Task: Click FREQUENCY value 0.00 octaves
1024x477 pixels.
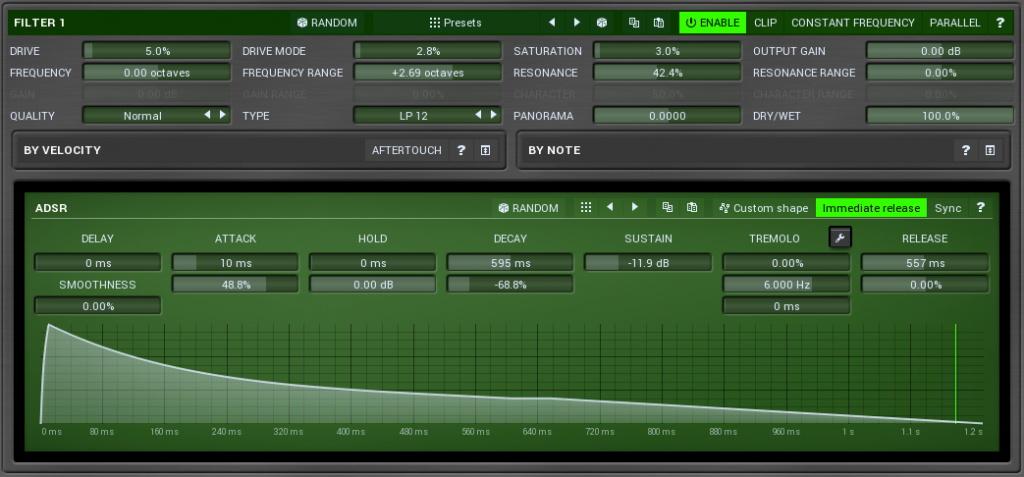Action: click(x=157, y=73)
